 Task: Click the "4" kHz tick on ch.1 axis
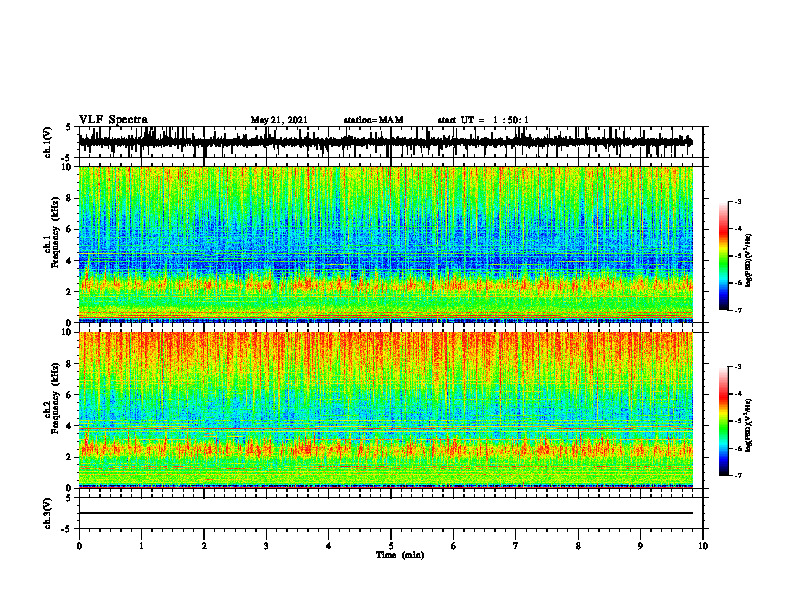(70, 261)
